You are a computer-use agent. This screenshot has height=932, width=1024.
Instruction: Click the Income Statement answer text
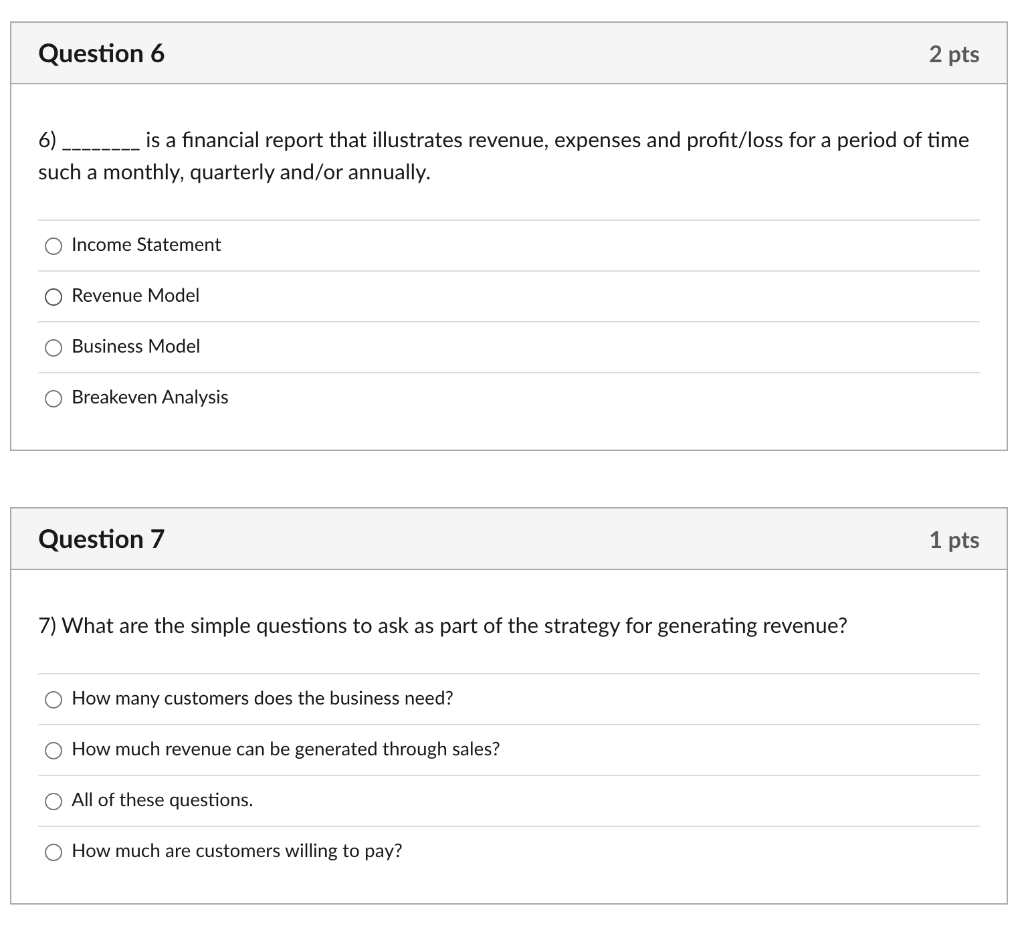(145, 245)
